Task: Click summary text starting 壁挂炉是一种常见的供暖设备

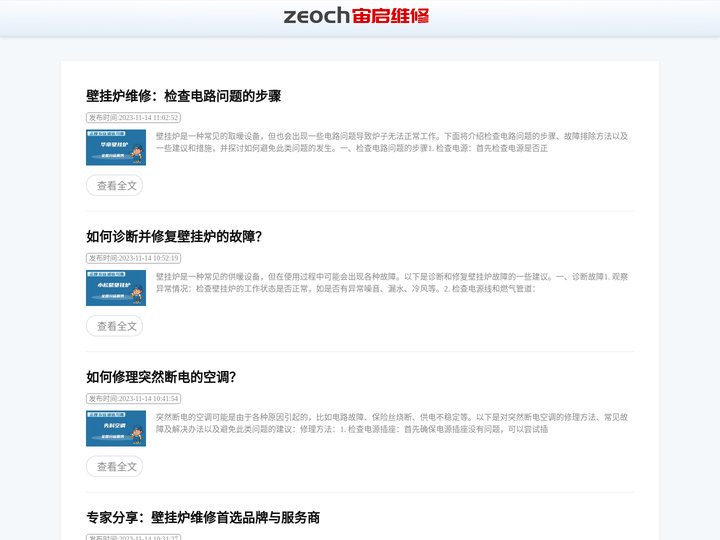Action: 392,282
